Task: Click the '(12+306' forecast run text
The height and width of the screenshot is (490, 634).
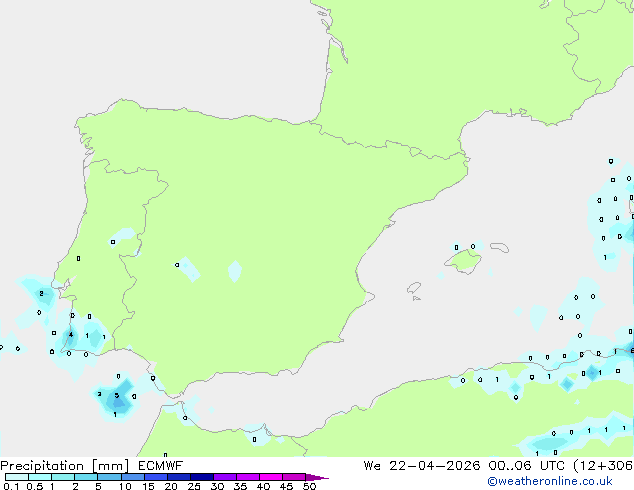Action: [603, 466]
